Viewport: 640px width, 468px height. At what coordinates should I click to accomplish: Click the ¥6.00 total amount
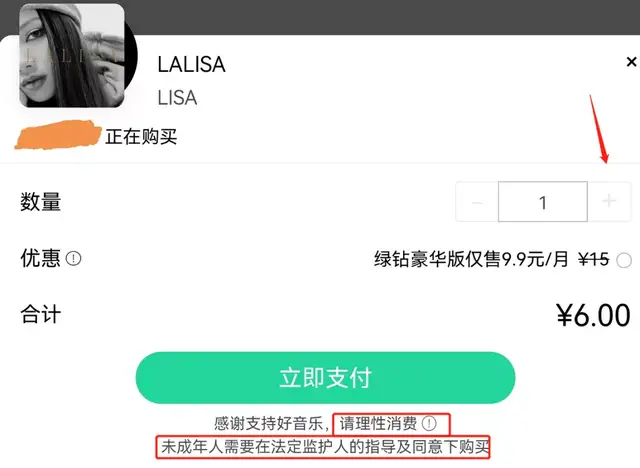[593, 315]
